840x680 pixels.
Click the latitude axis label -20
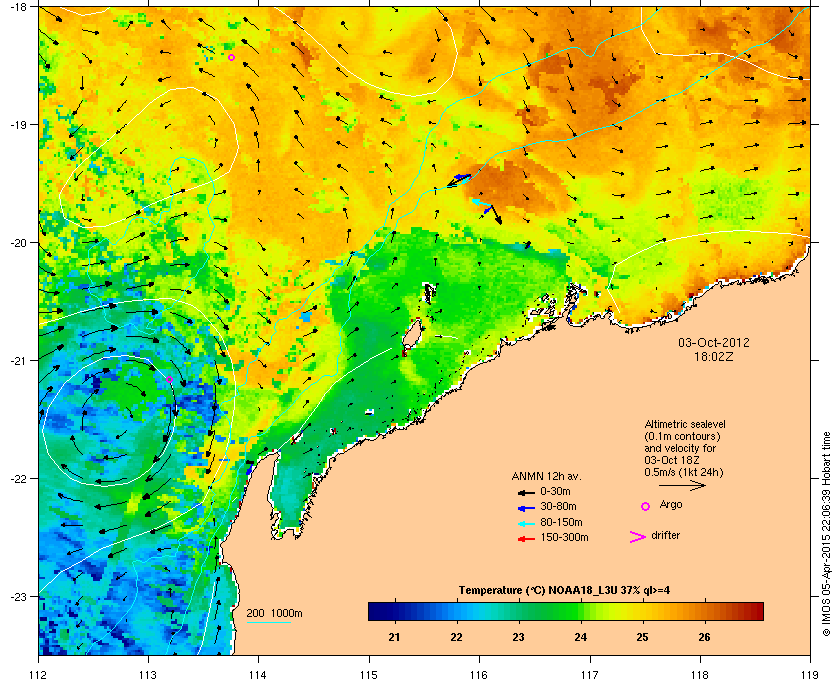pyautogui.click(x=17, y=242)
